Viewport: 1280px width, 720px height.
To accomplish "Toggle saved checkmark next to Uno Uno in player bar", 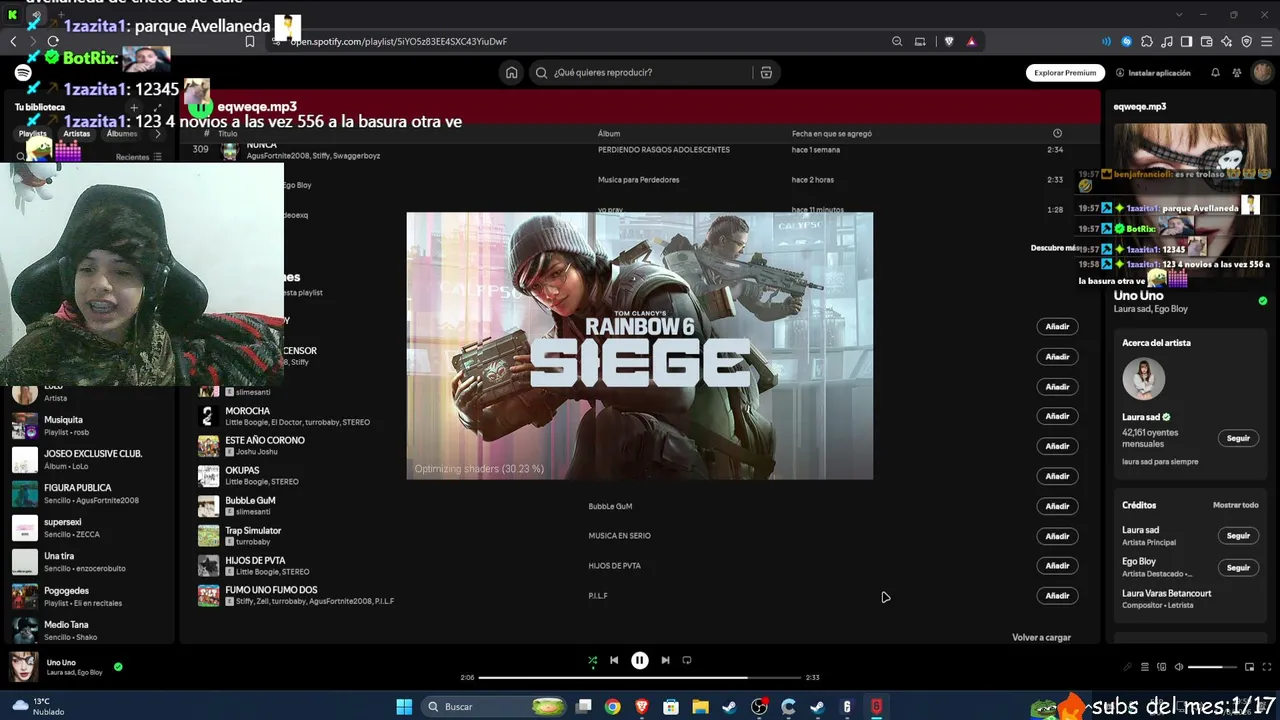I will 118,667.
